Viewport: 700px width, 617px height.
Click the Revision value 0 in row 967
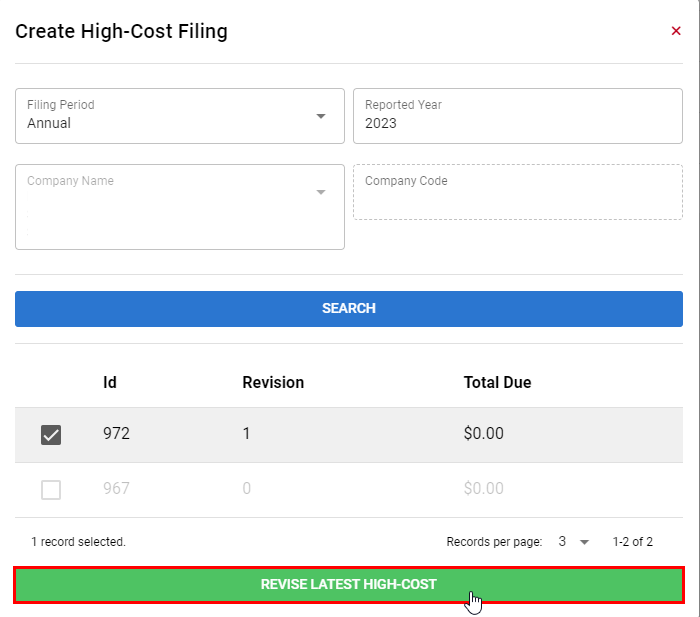point(246,488)
